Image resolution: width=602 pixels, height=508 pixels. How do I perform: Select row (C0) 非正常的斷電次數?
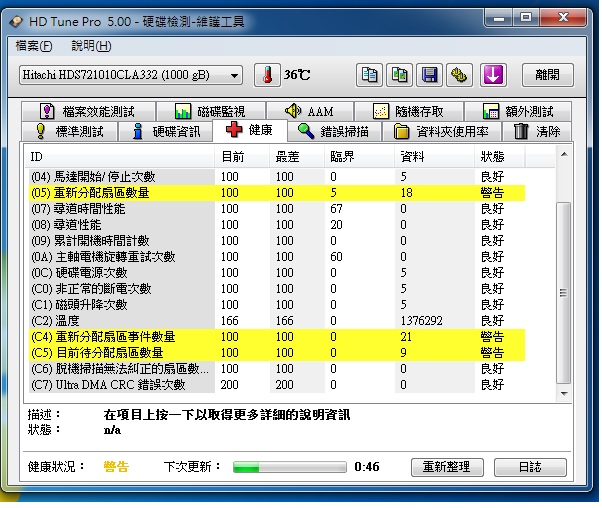pos(277,289)
